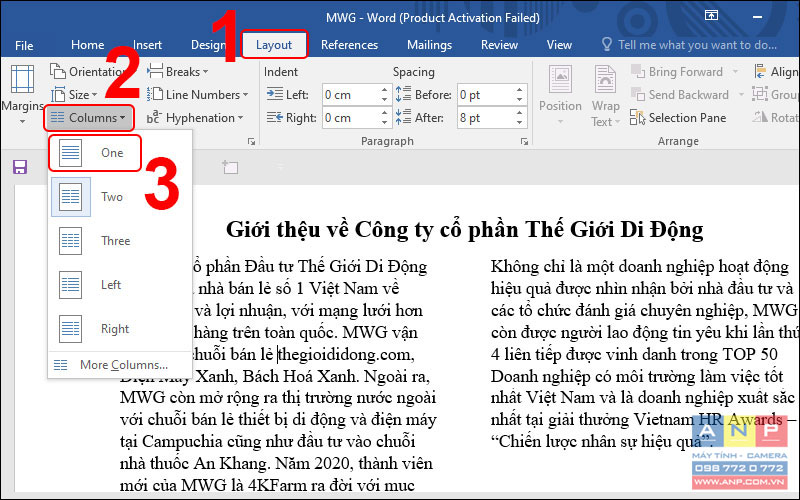Select the One column layout
The width and height of the screenshot is (800, 500).
(95, 153)
